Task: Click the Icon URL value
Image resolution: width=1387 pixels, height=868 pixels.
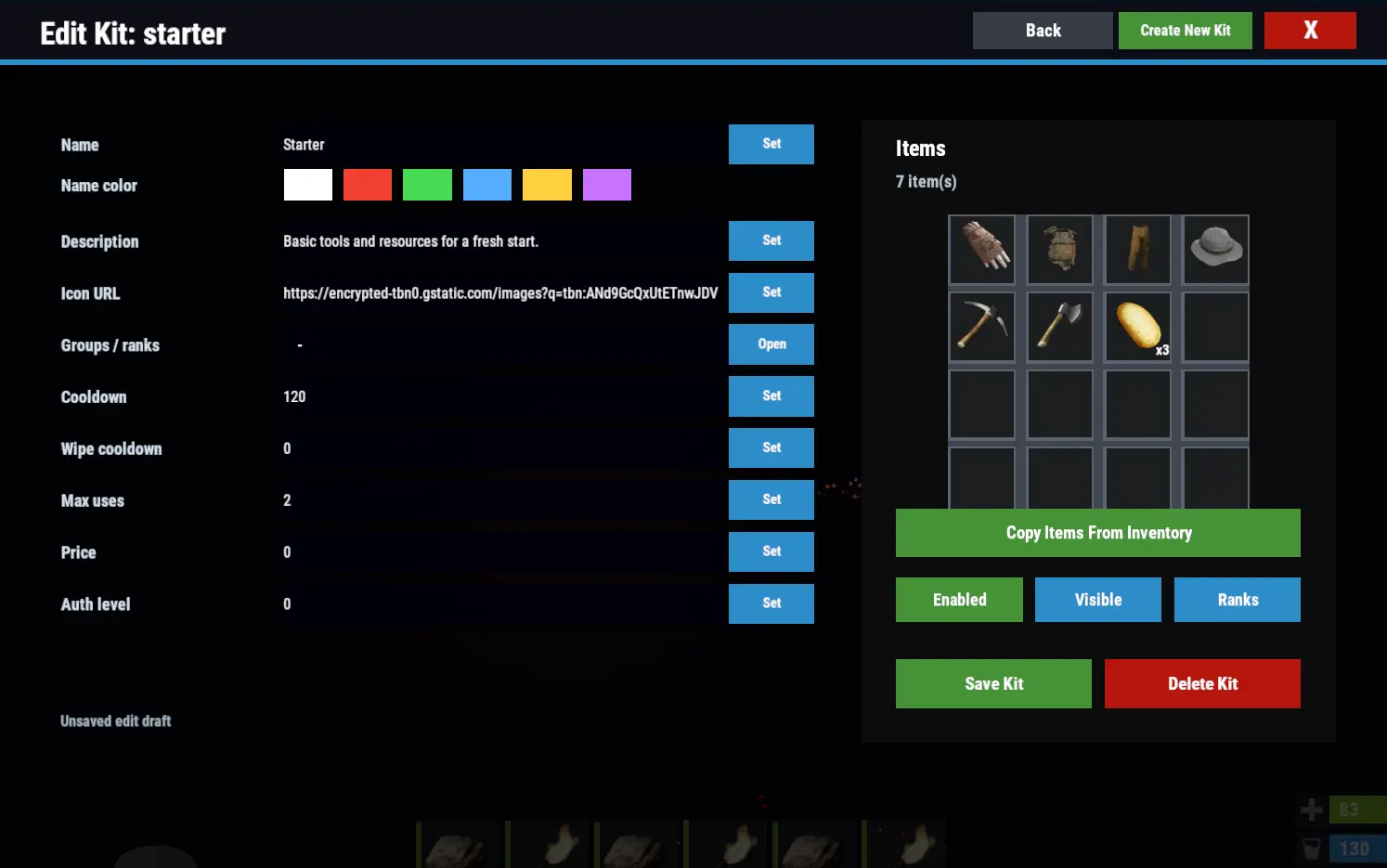Action: (500, 293)
